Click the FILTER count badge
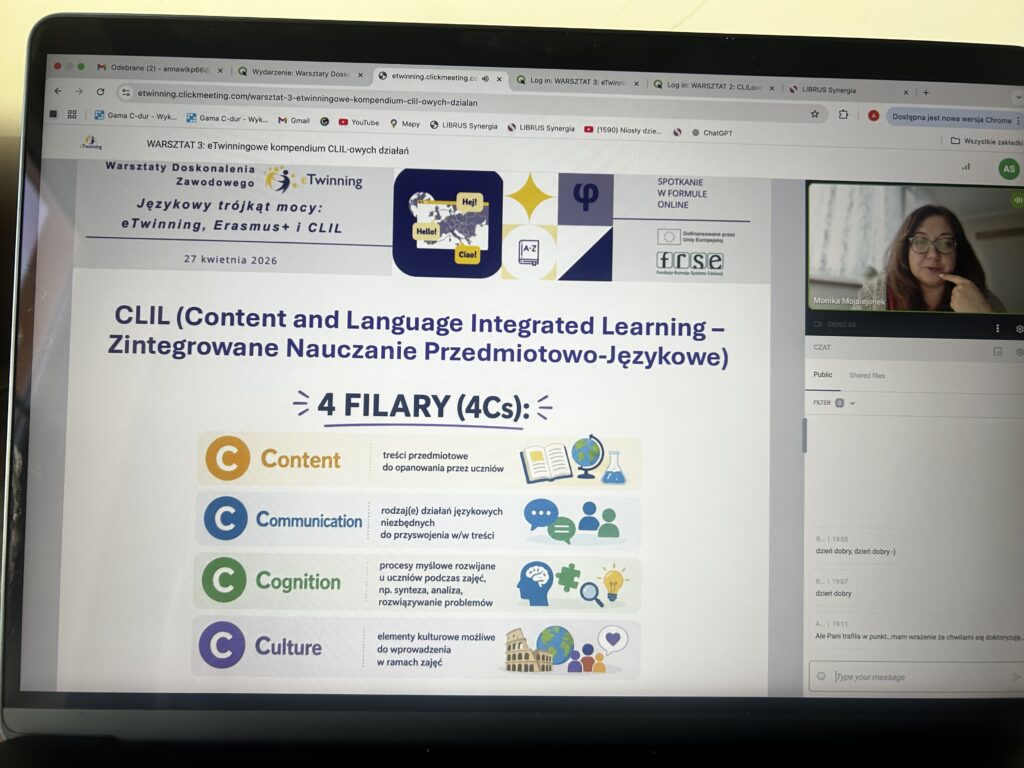The image size is (1024, 768). (840, 403)
